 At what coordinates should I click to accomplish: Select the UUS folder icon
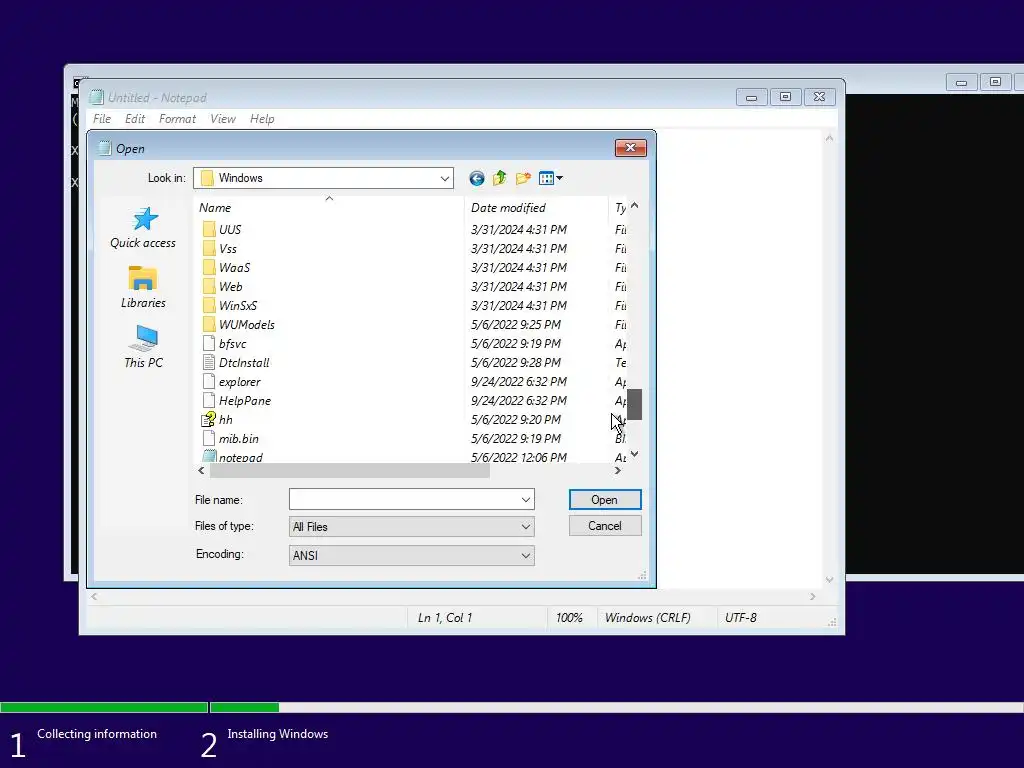point(209,229)
